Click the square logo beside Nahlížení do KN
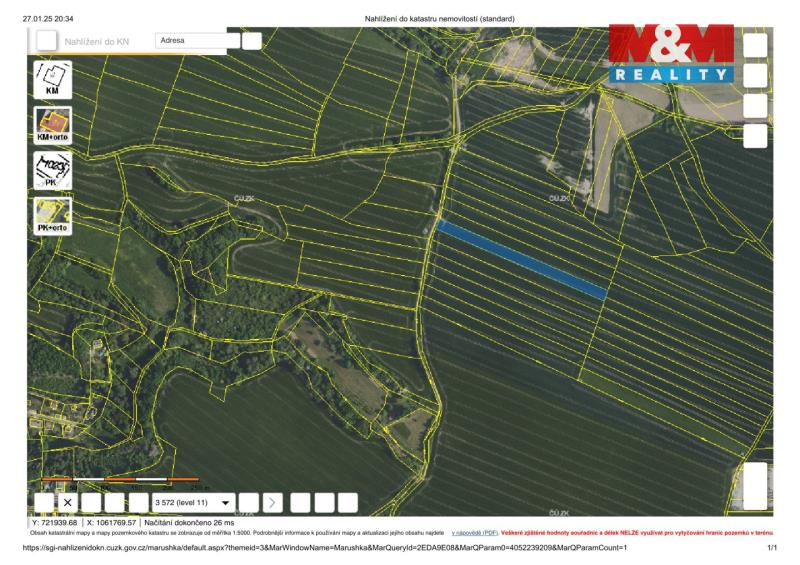 [x=46, y=41]
